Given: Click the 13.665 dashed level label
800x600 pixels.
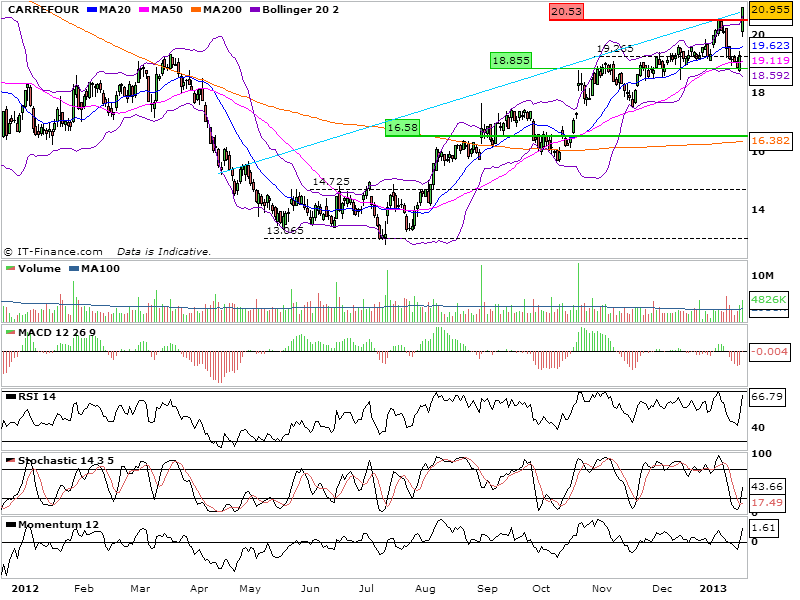Looking at the screenshot, I should coord(285,231).
